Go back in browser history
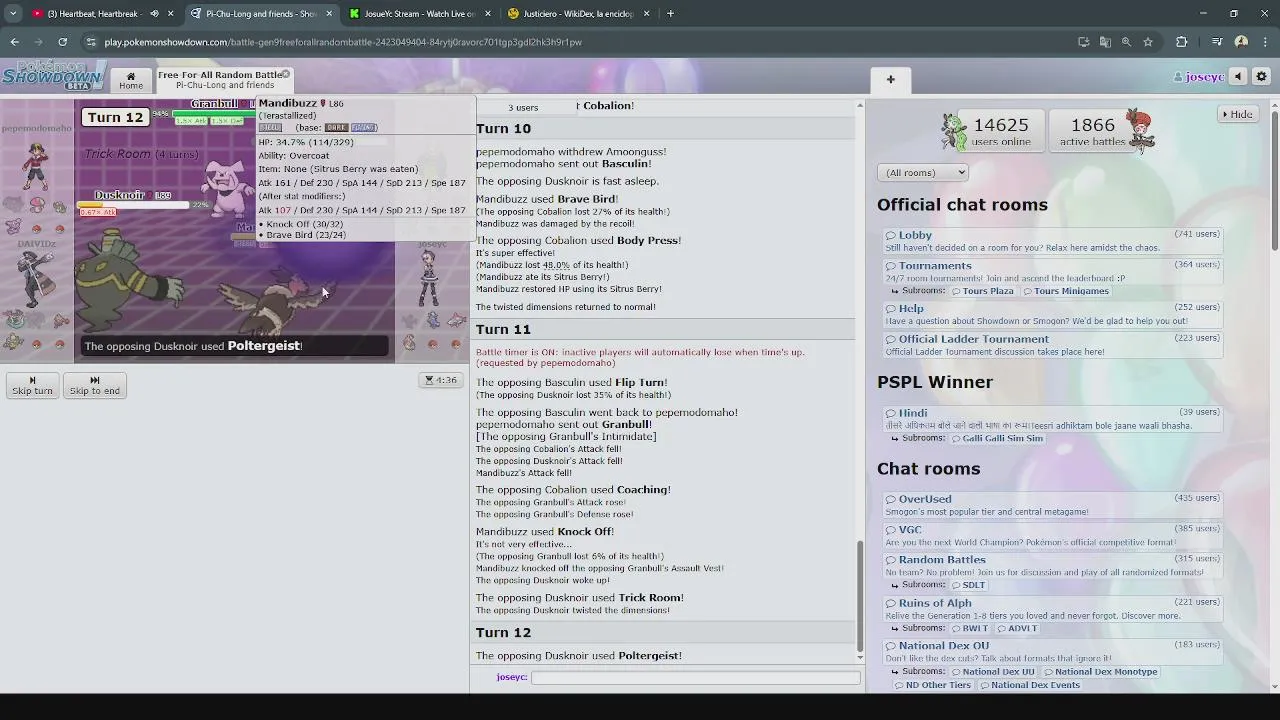Image resolution: width=1280 pixels, height=720 pixels. tap(14, 42)
